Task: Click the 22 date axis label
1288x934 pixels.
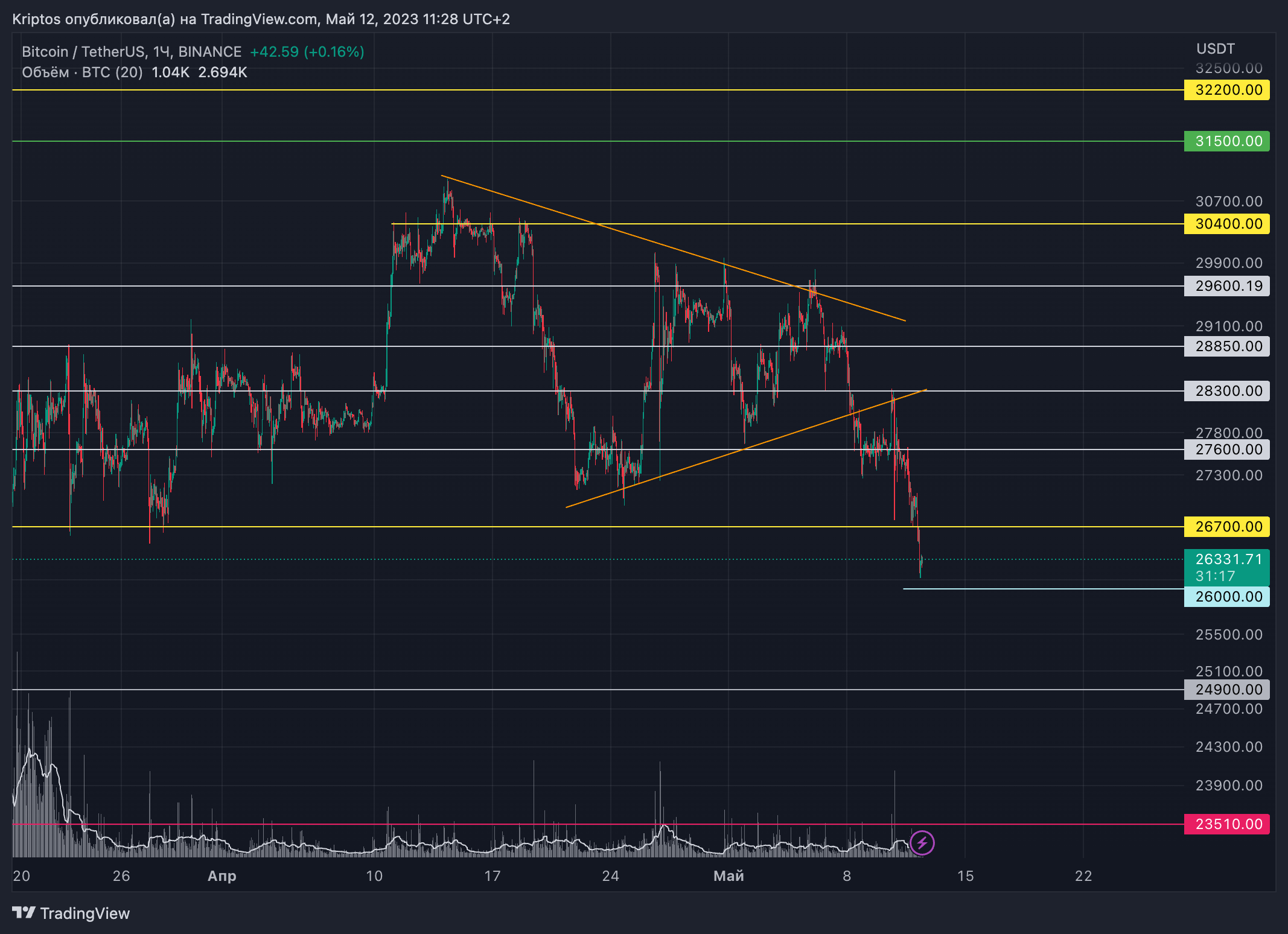Action: click(1083, 876)
